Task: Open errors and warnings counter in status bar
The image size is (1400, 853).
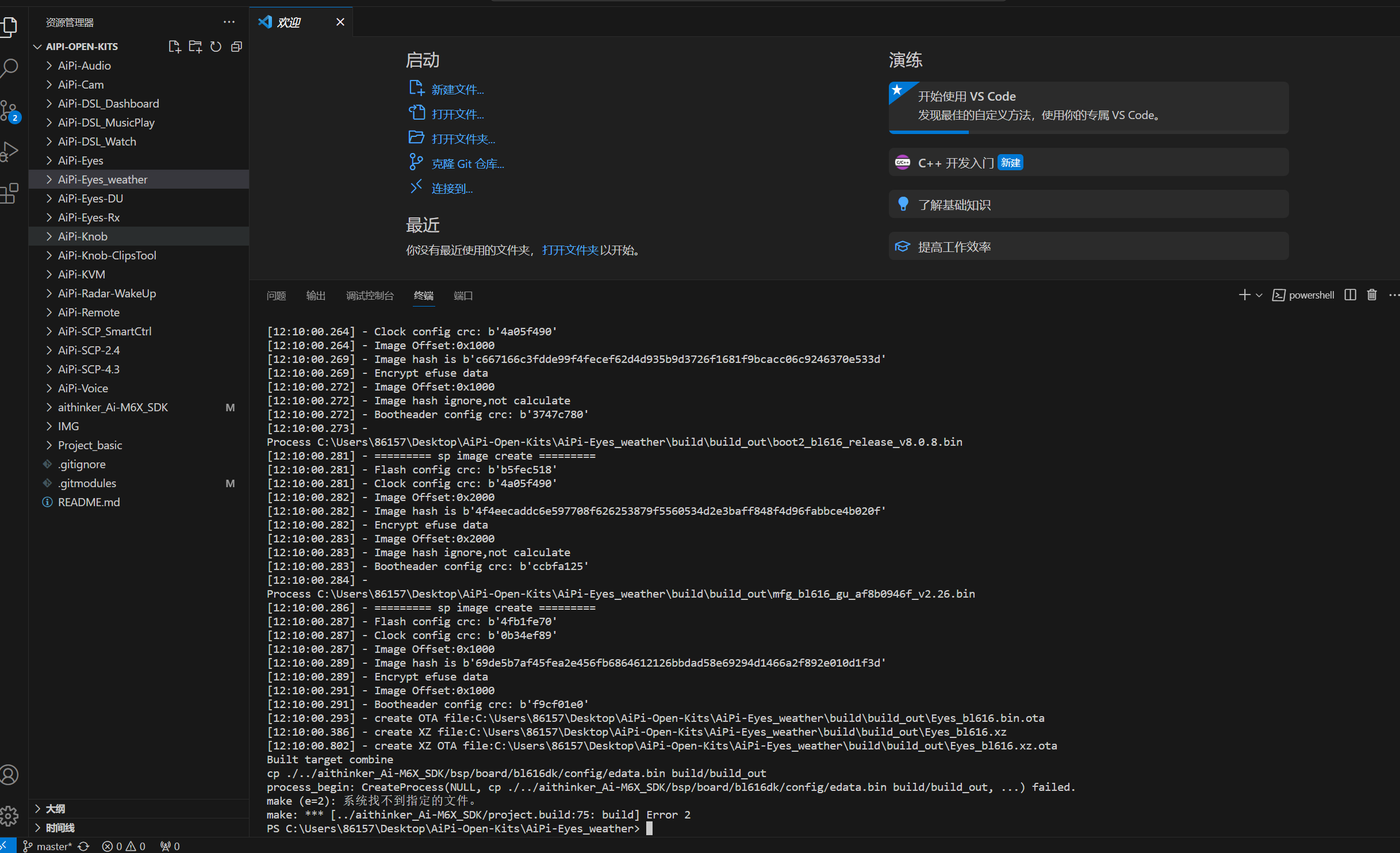Action: coord(124,846)
